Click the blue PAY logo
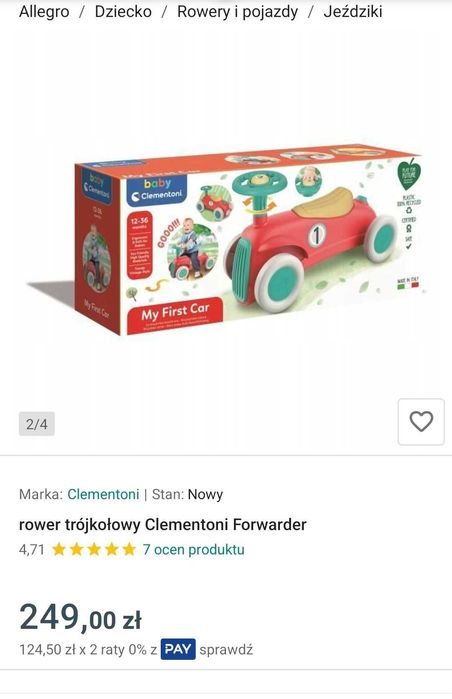The width and height of the screenshot is (452, 699). tap(178, 649)
